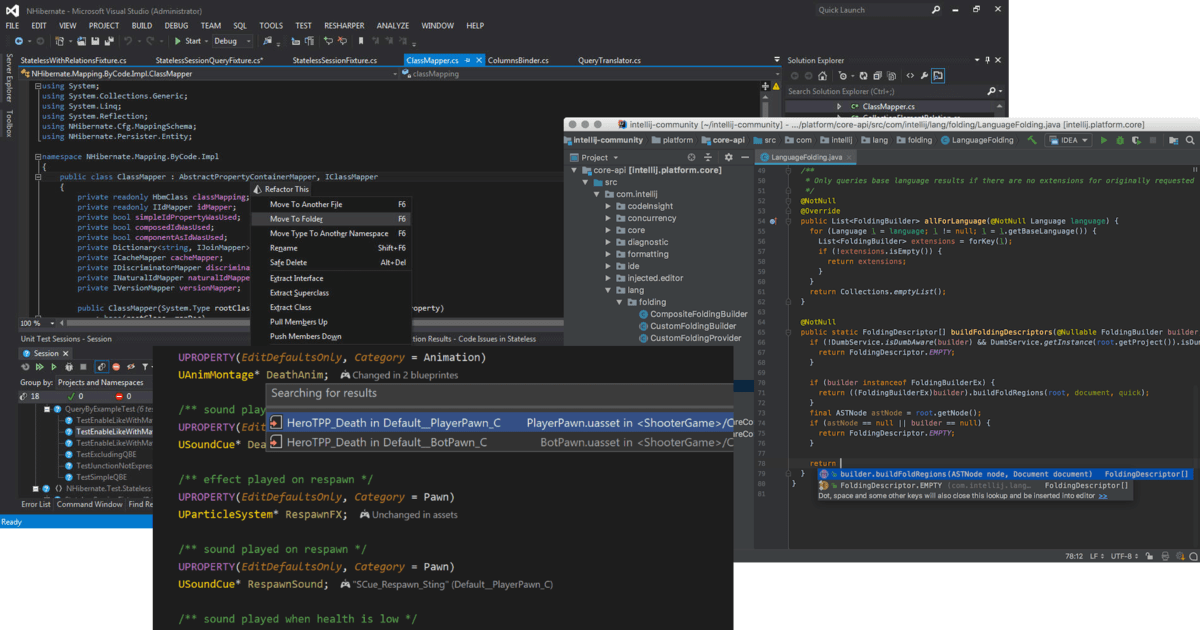The image size is (1200, 630).
Task: Toggle the pin icon on ClassMapper.cs tab
Action: pyautogui.click(x=467, y=60)
